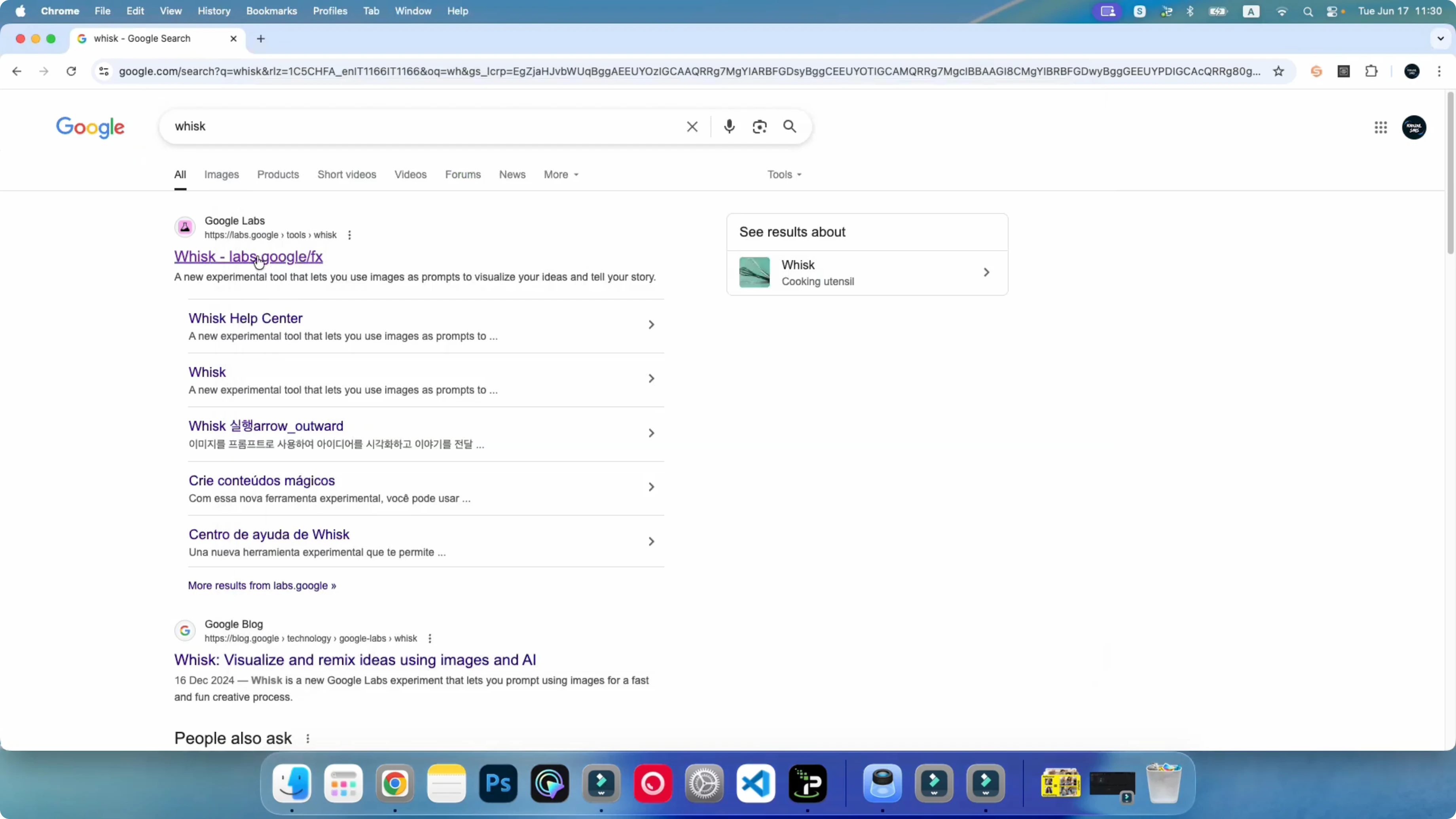The width and height of the screenshot is (1456, 819).
Task: Bookmark this page with star icon
Action: (1278, 71)
